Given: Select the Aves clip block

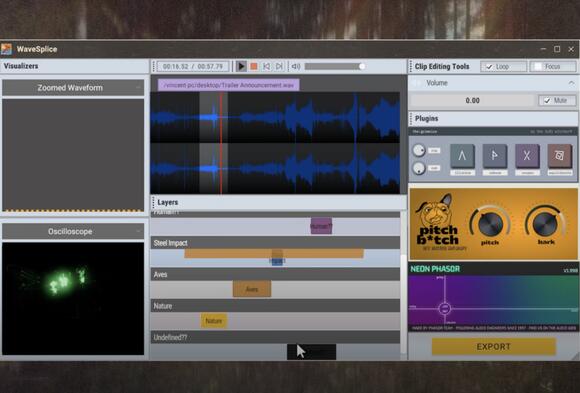Looking at the screenshot, I should pos(252,289).
